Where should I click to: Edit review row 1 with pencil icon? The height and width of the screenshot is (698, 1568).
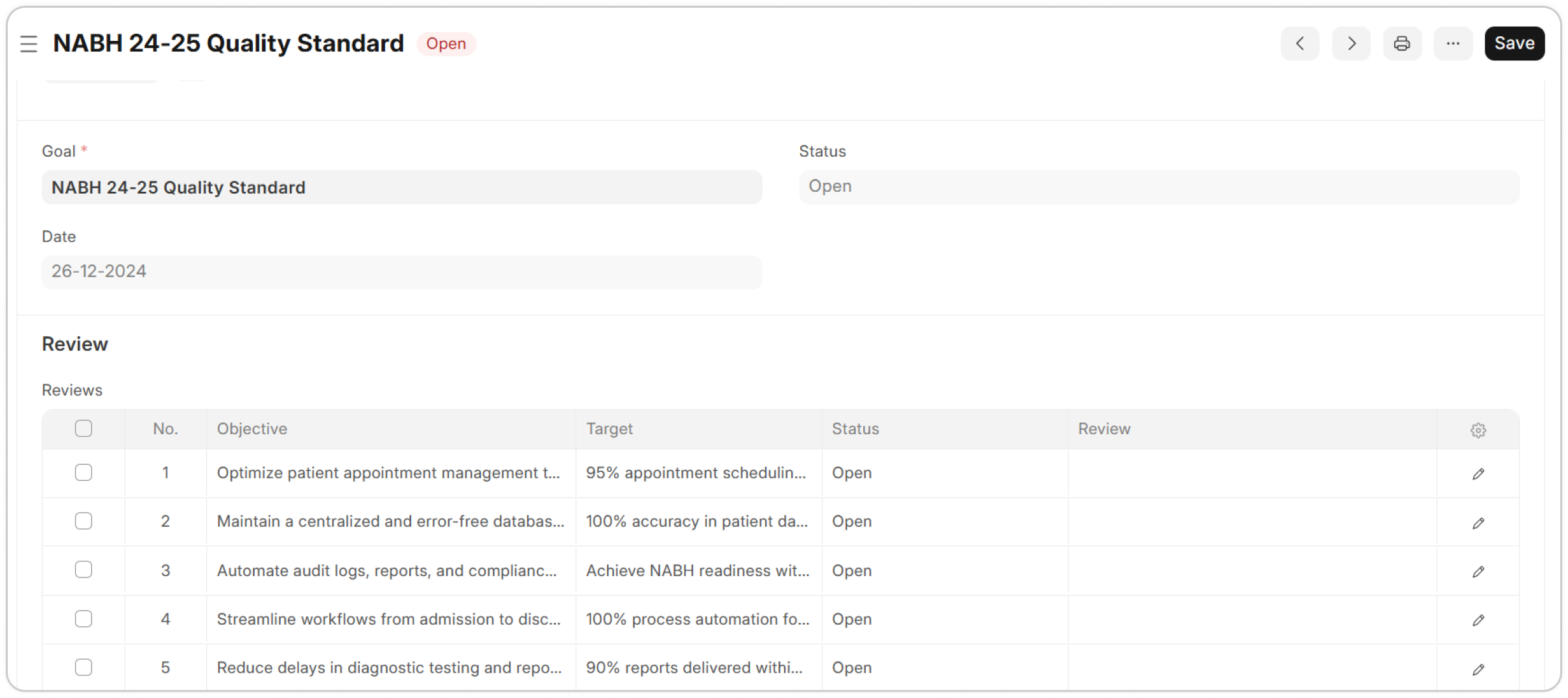coord(1478,474)
